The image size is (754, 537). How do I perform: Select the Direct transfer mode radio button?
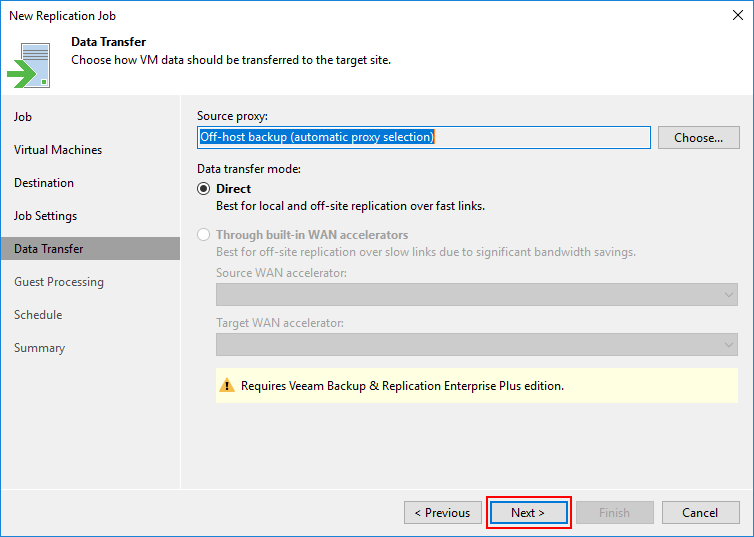[x=203, y=188]
